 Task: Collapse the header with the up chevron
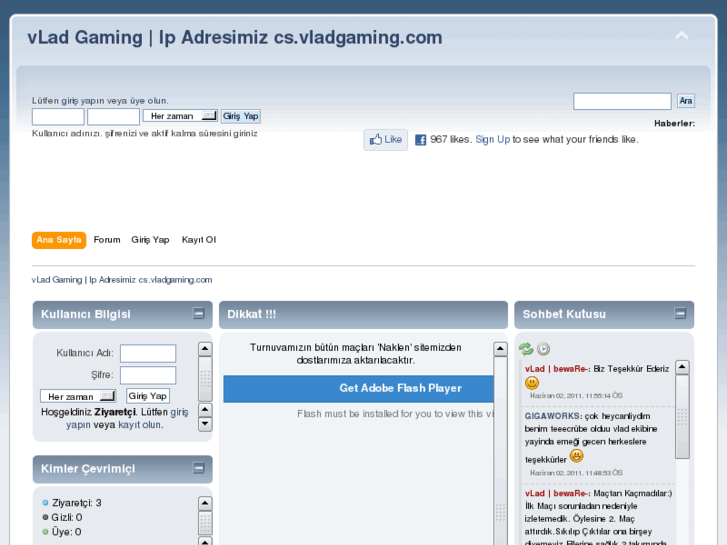pos(681,36)
